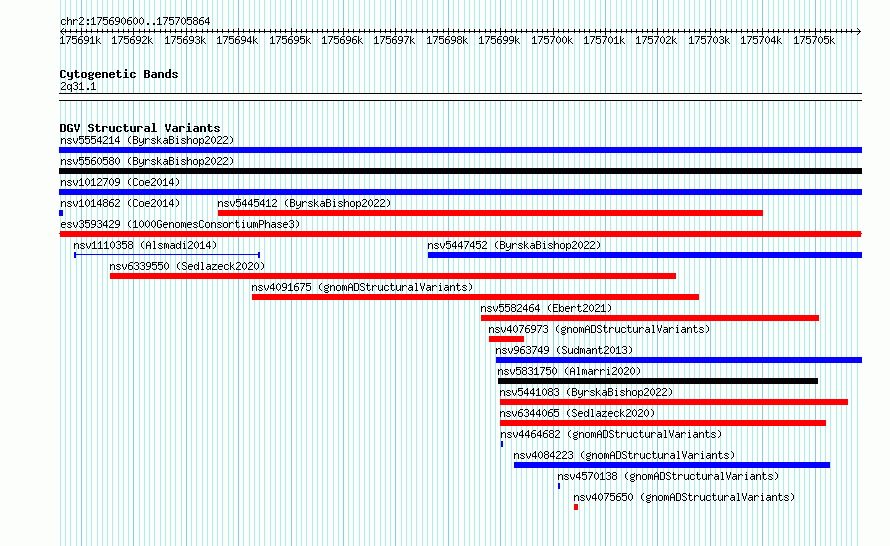Click the 175701k ruler tick label

604,40
